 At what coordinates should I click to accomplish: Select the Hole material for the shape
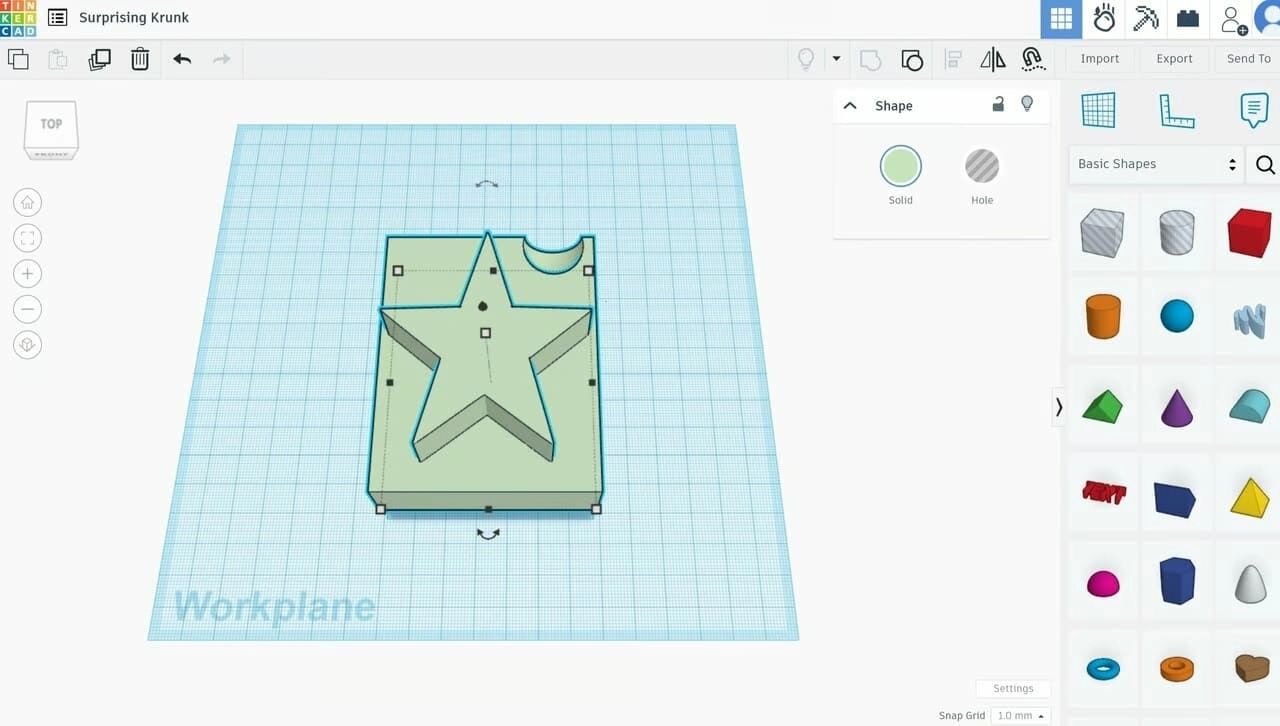[981, 167]
